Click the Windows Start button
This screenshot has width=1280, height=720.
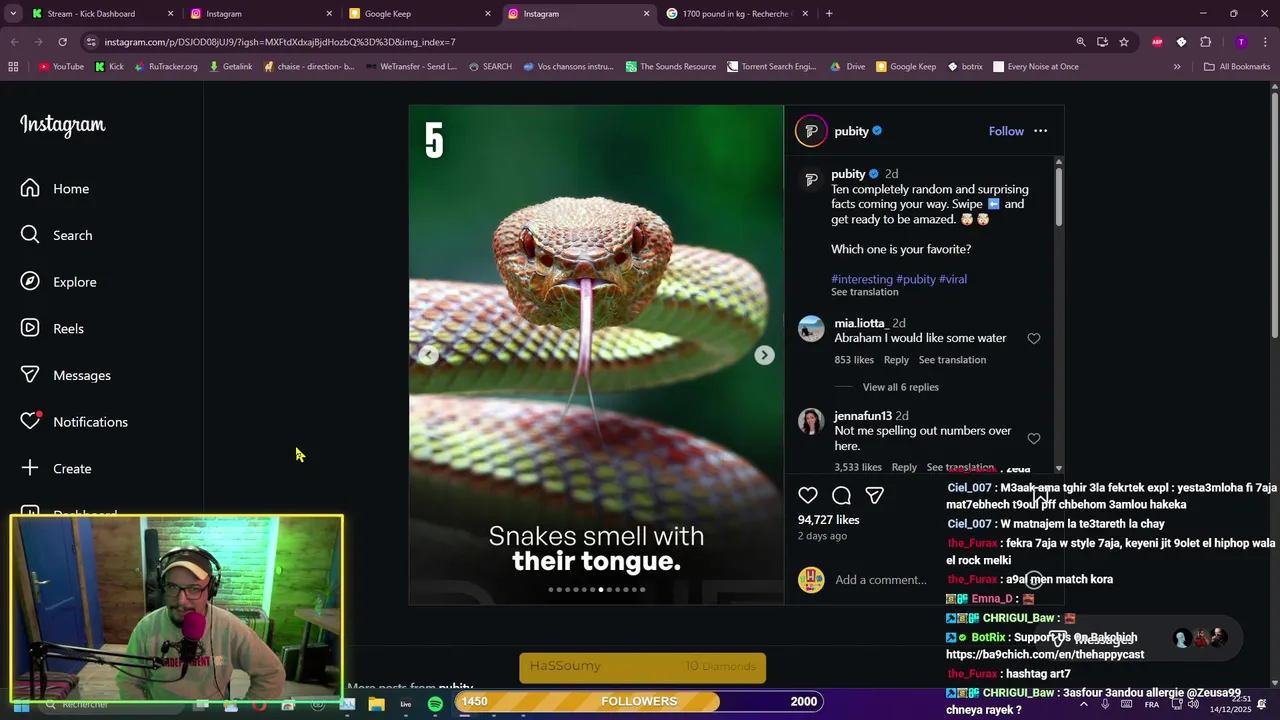20,705
